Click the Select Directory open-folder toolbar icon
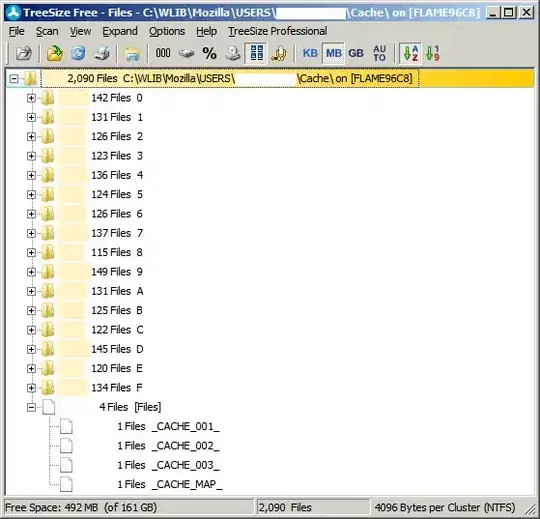 tap(23, 53)
